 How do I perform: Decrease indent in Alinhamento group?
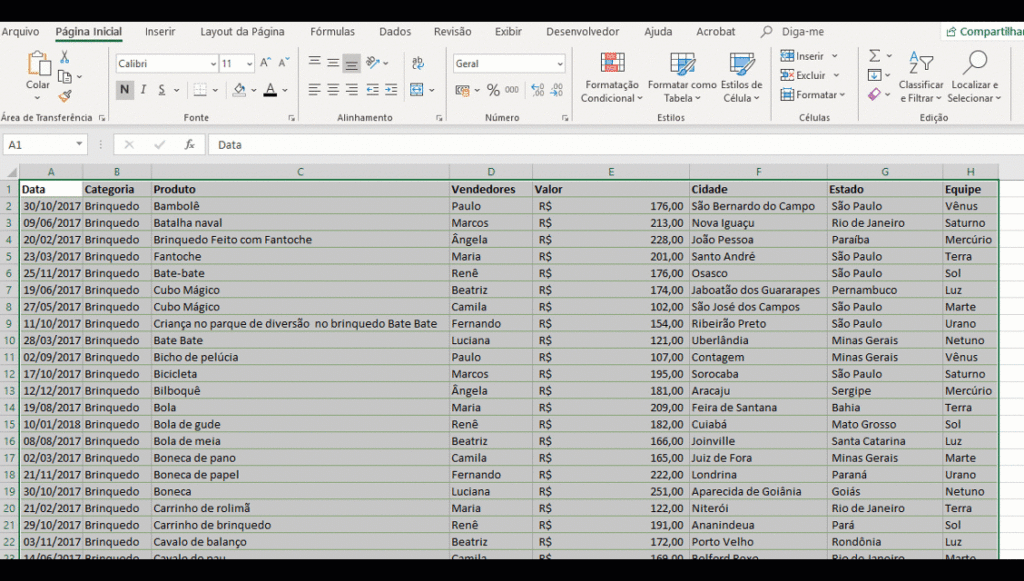(372, 90)
